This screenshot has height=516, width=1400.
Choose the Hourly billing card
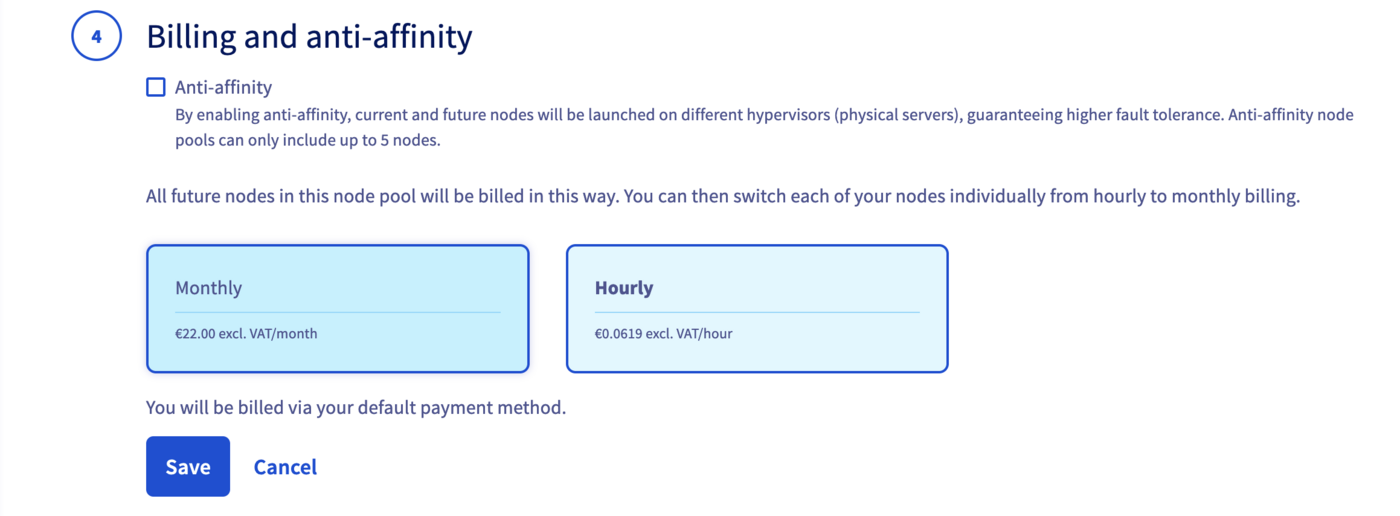pos(757,308)
